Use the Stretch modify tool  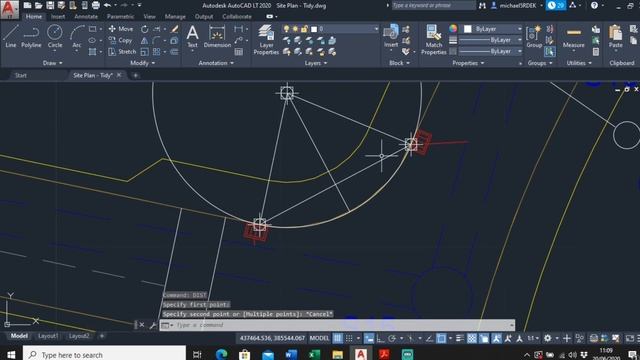tap(122, 52)
